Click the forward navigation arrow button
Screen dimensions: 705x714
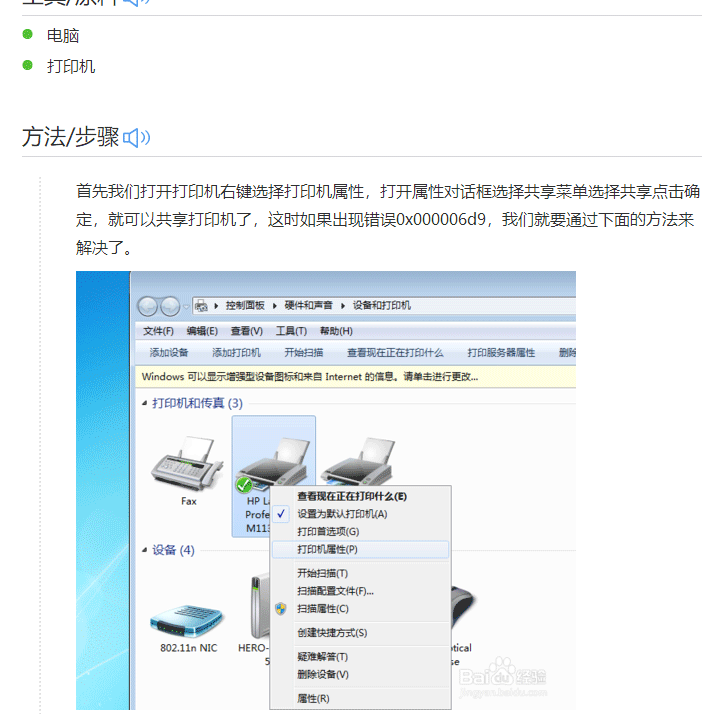[170, 306]
